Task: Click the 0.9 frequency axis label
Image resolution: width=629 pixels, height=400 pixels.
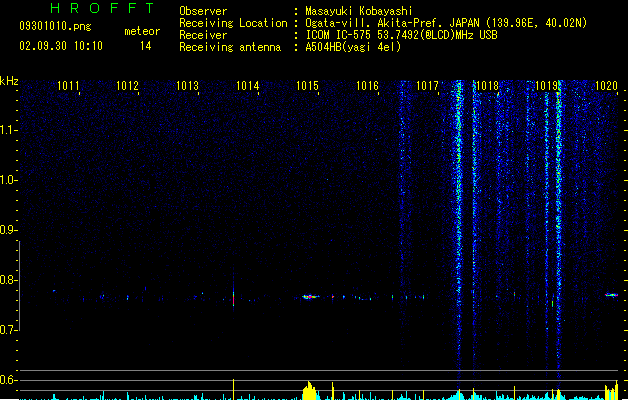Action: [x=9, y=230]
